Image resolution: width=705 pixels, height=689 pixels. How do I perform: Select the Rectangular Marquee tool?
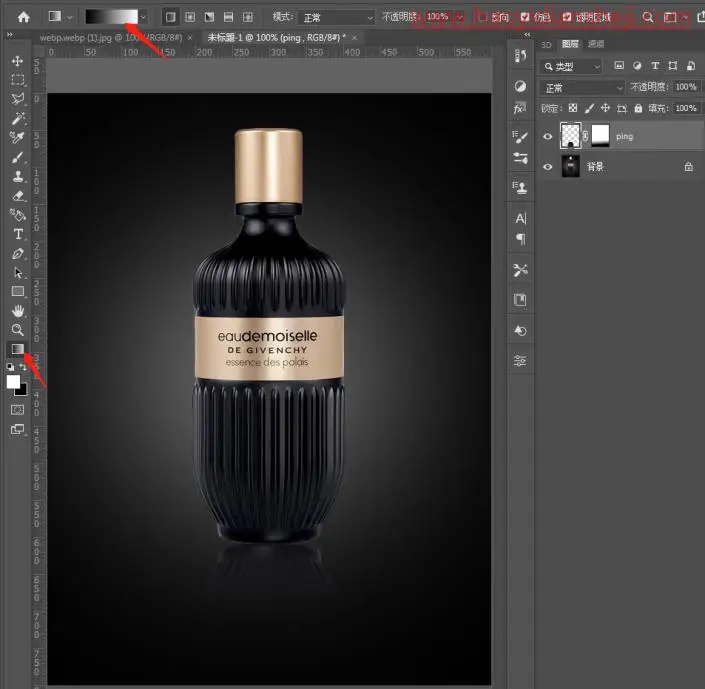[18, 80]
